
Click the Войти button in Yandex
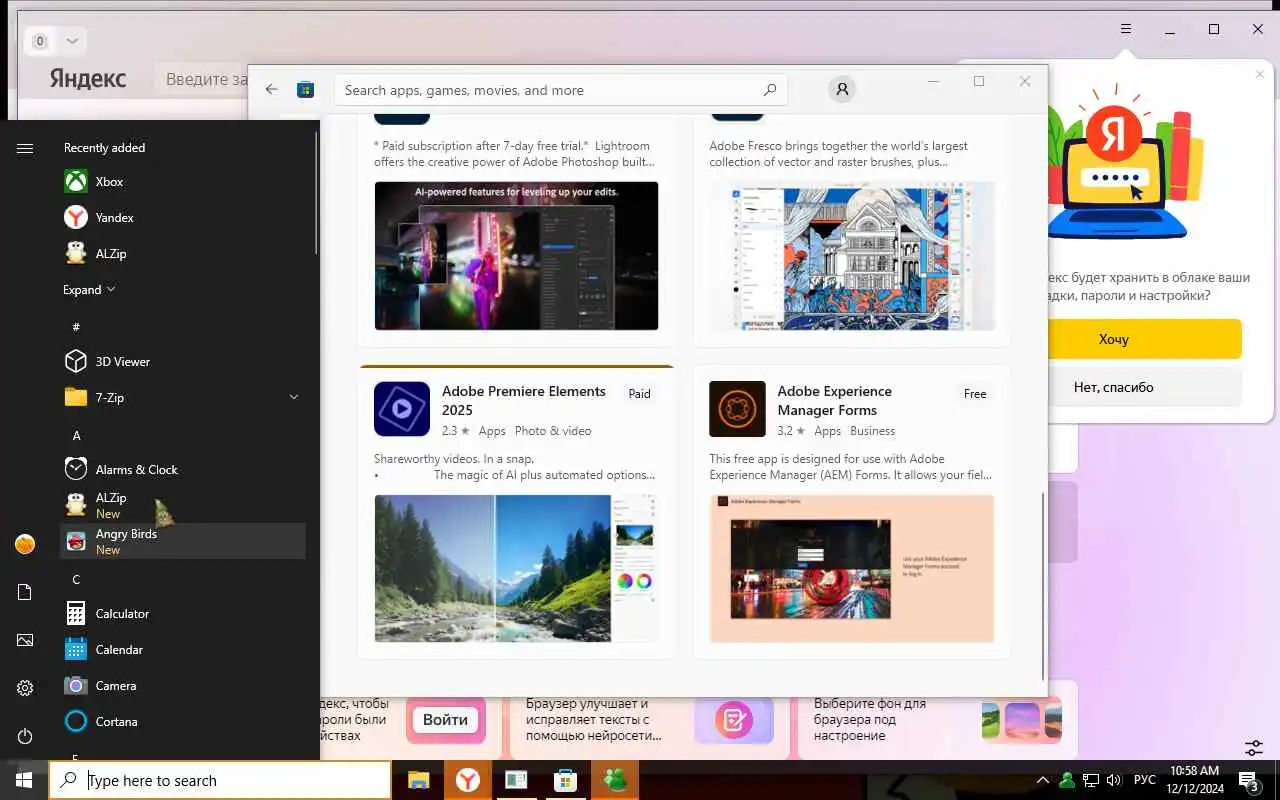(445, 719)
